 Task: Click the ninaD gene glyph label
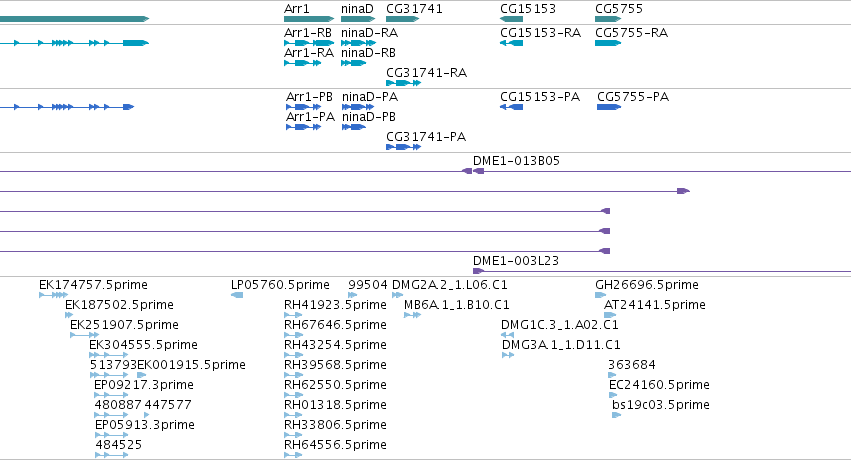[357, 9]
